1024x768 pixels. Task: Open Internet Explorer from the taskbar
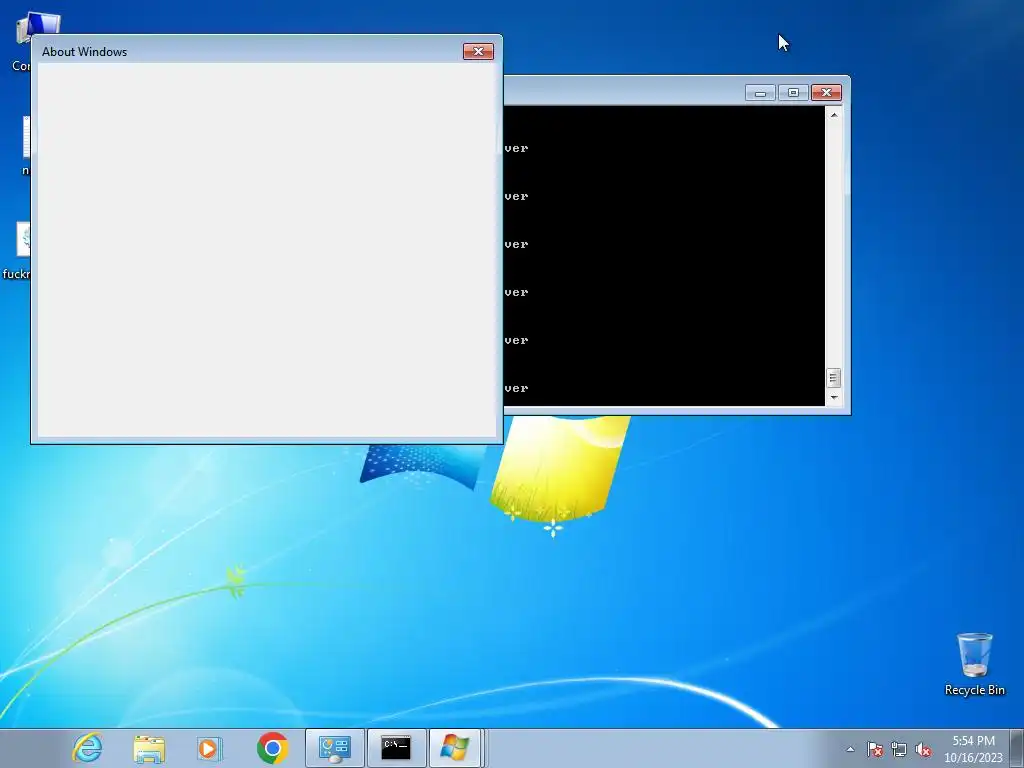click(x=88, y=748)
